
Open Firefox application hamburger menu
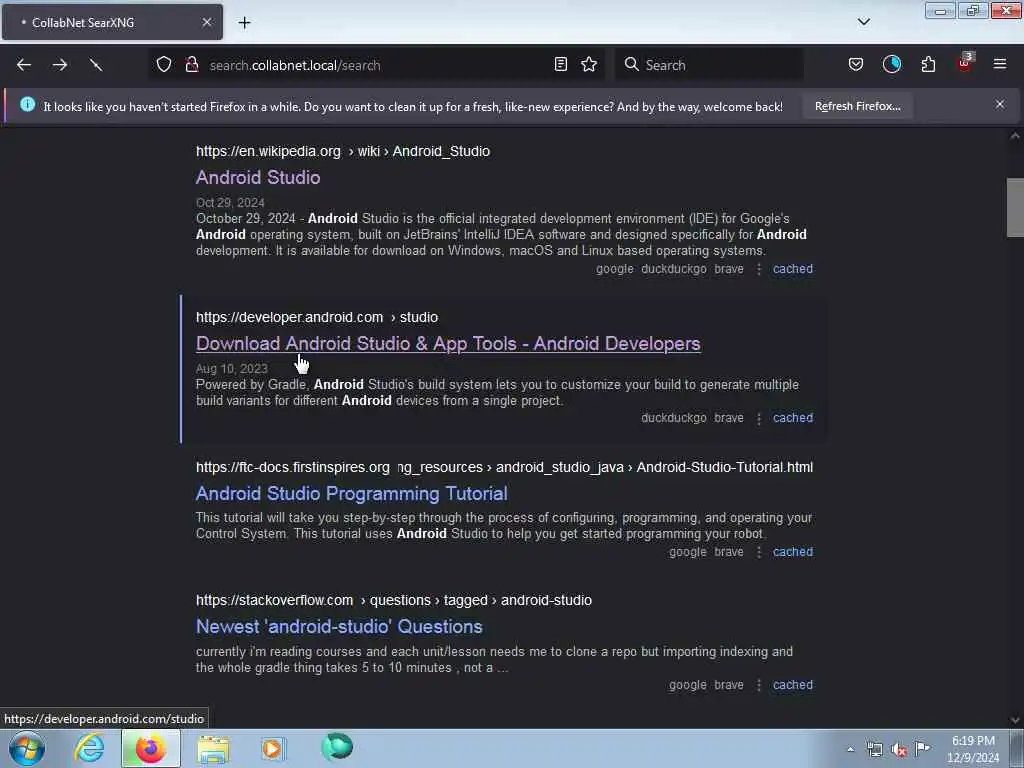[x=1000, y=64]
